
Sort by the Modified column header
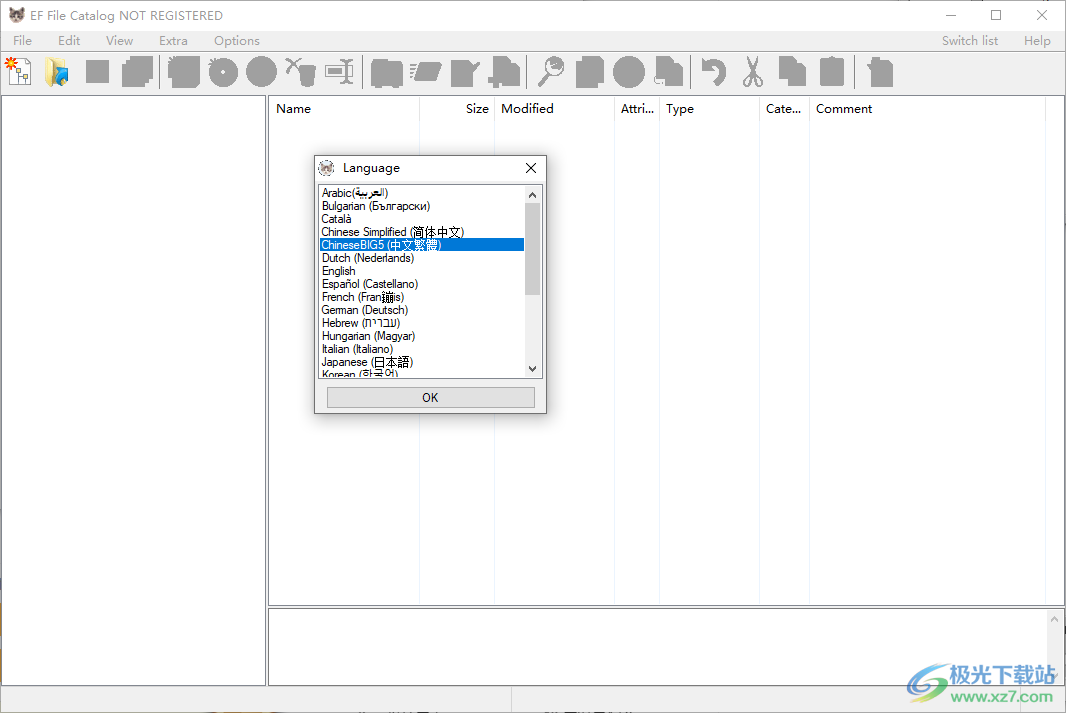(554, 109)
